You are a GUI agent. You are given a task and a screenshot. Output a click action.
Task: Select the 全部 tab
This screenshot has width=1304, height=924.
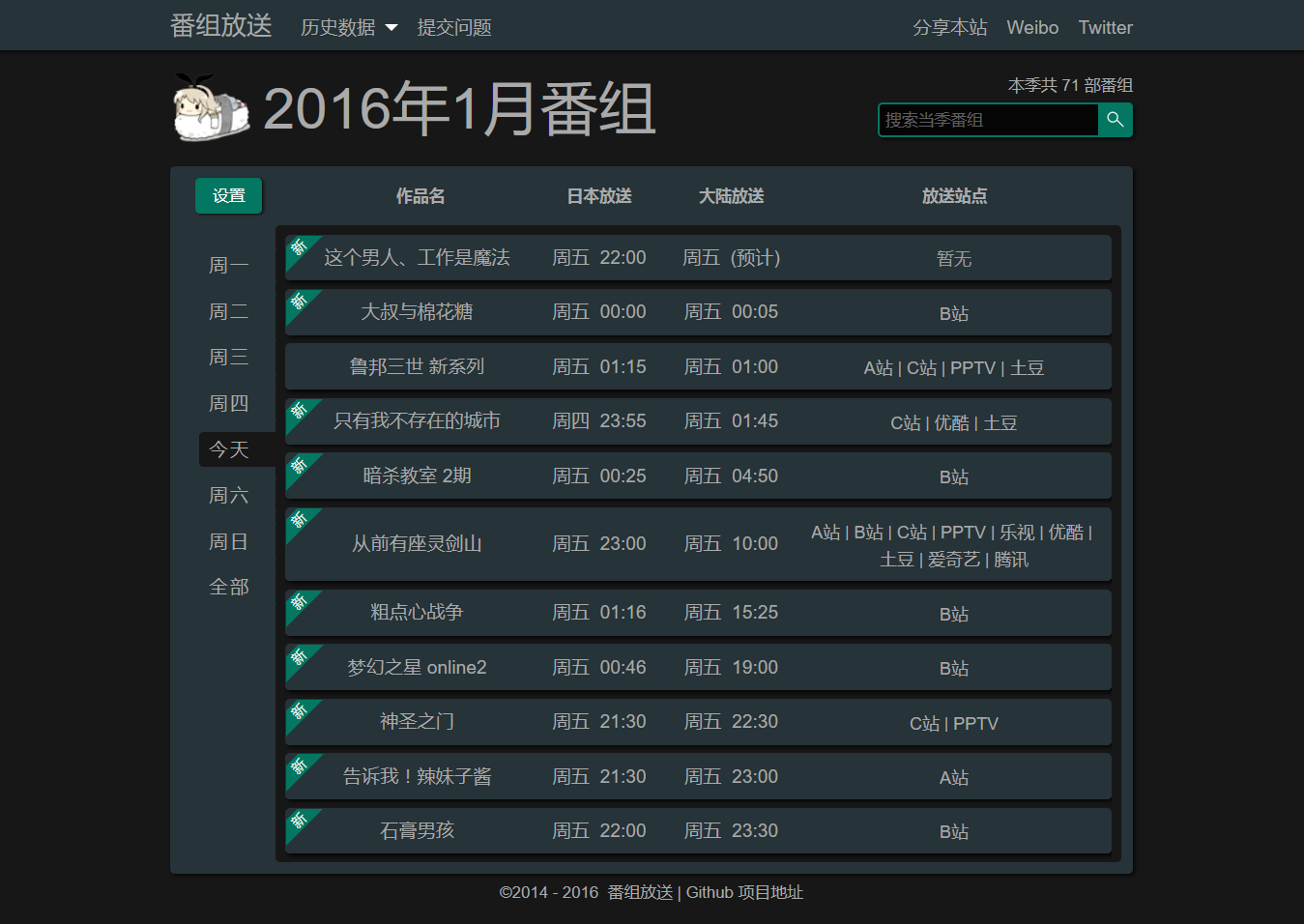[228, 587]
